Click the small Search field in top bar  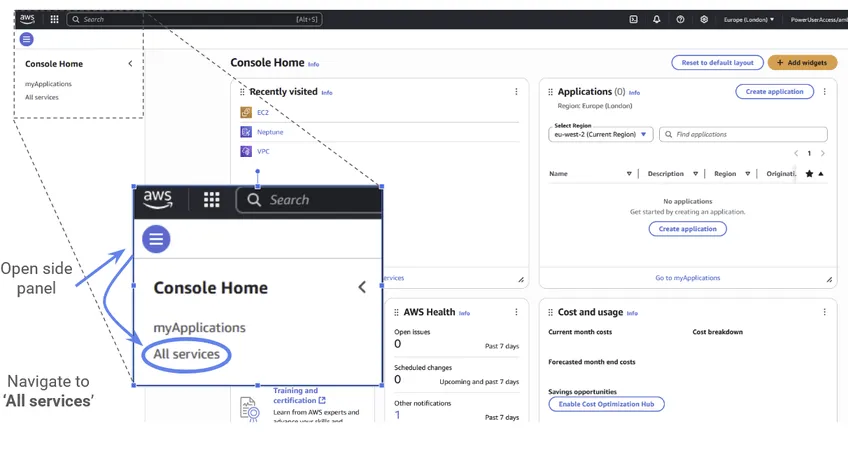tap(195, 19)
